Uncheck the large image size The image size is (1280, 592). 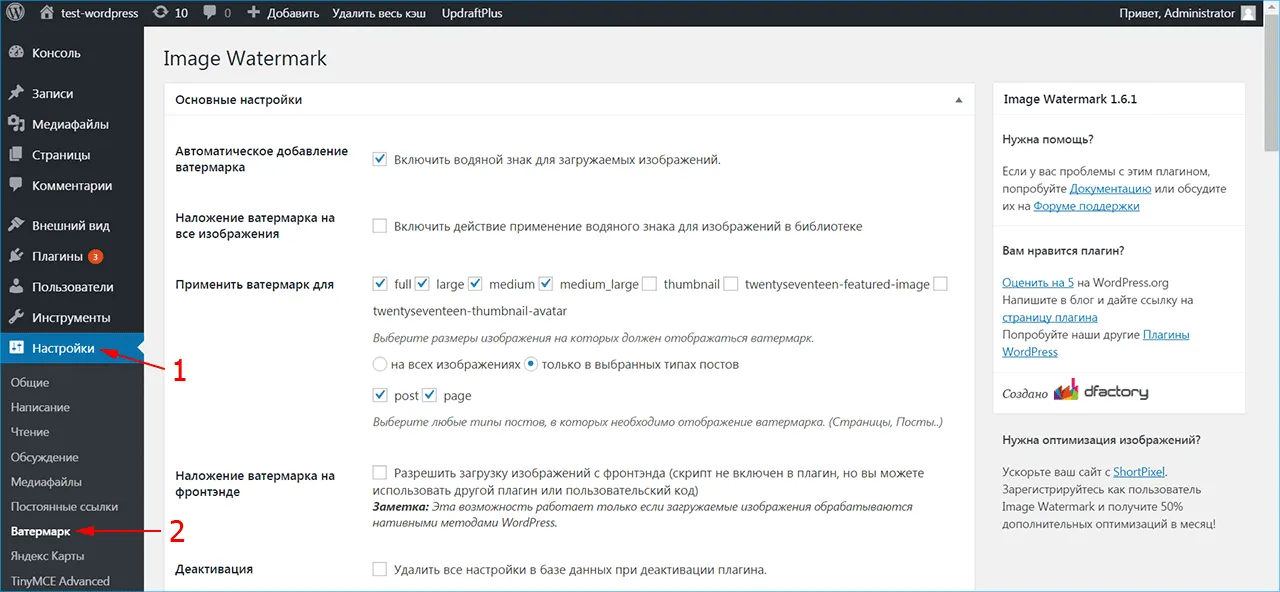[422, 284]
